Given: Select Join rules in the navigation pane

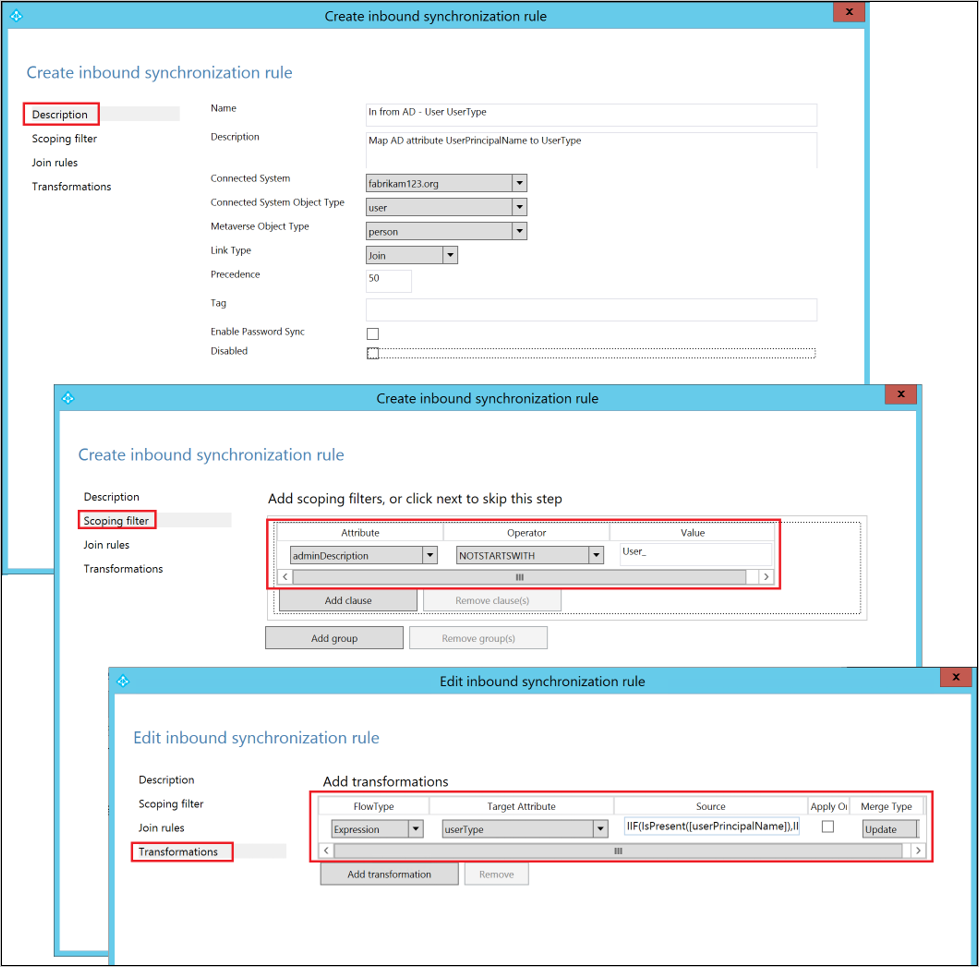Looking at the screenshot, I should tap(54, 162).
